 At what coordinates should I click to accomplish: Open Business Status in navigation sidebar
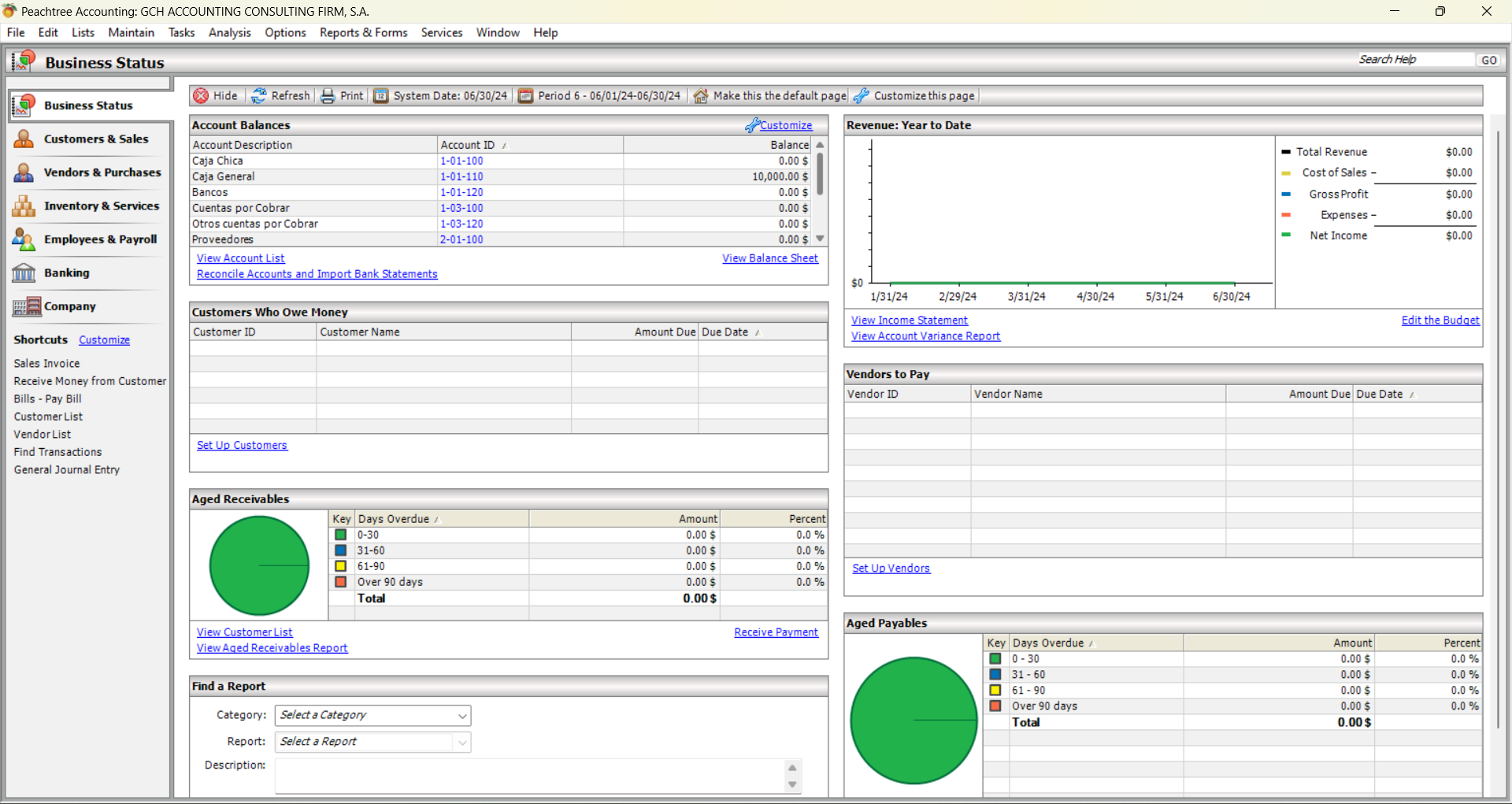90,106
